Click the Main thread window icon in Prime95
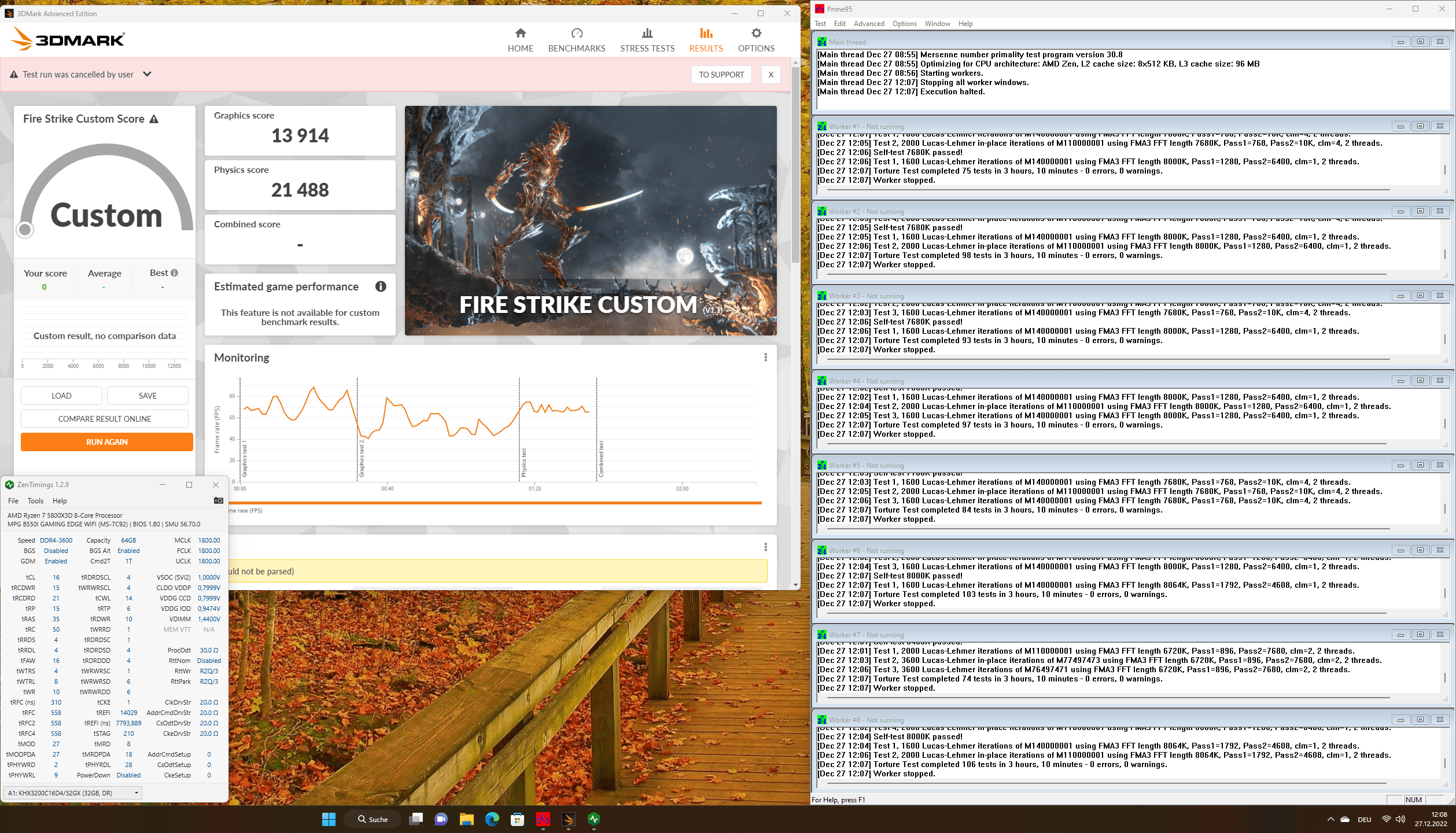Viewport: 1456px width, 833px height. pyautogui.click(x=822, y=42)
